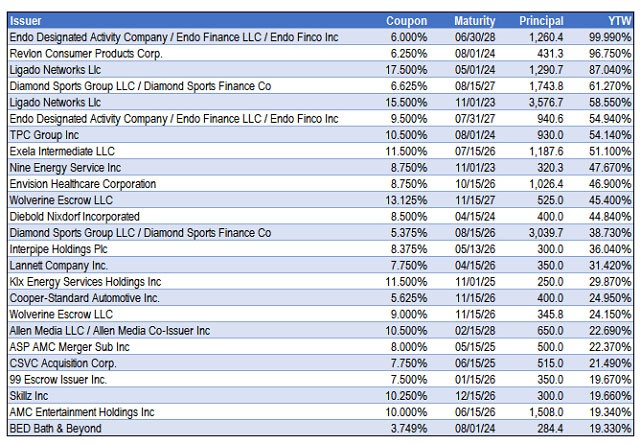Viewport: 641px width, 444px height.
Task: Click the 15.500% coupon value
Action: pos(406,102)
